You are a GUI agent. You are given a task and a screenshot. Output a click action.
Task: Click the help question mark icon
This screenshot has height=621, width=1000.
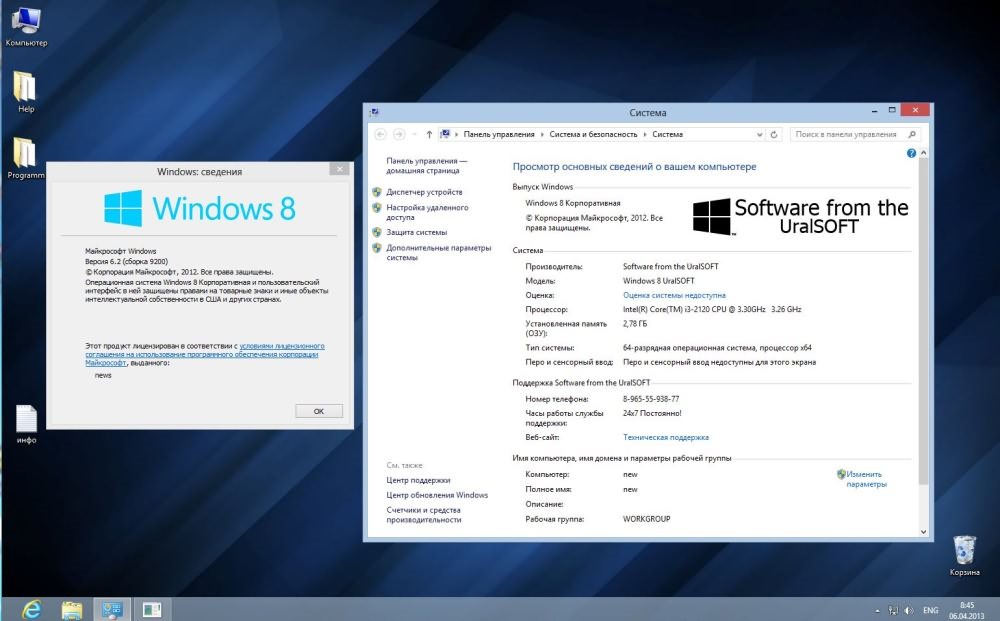[x=911, y=153]
